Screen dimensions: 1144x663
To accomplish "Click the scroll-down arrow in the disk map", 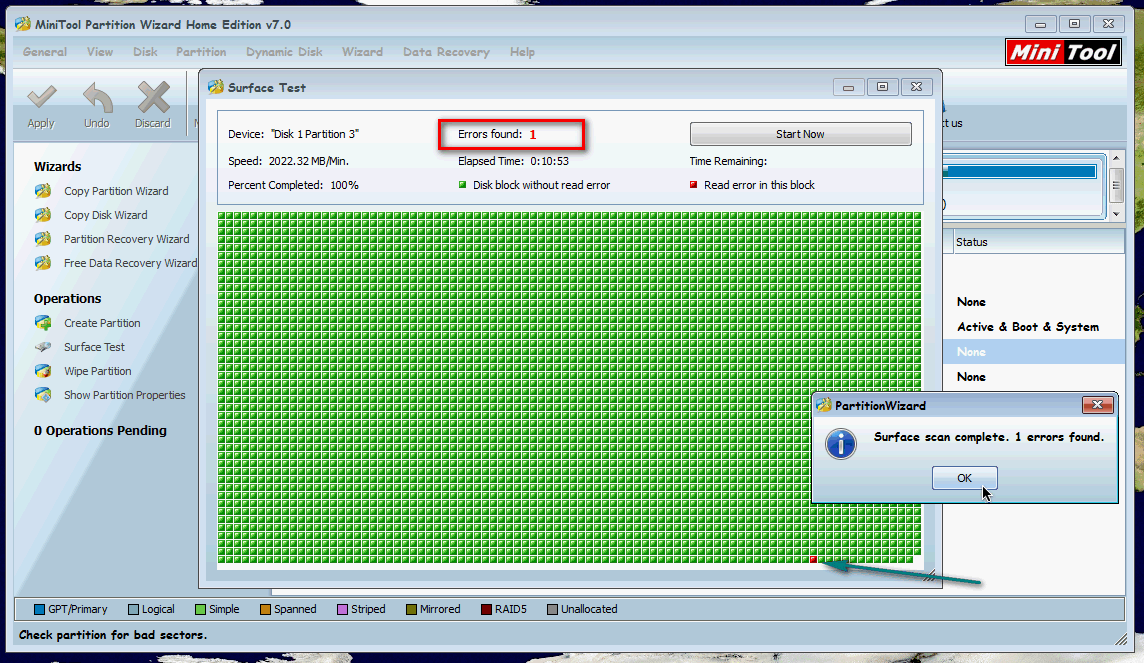I will pos(1116,214).
